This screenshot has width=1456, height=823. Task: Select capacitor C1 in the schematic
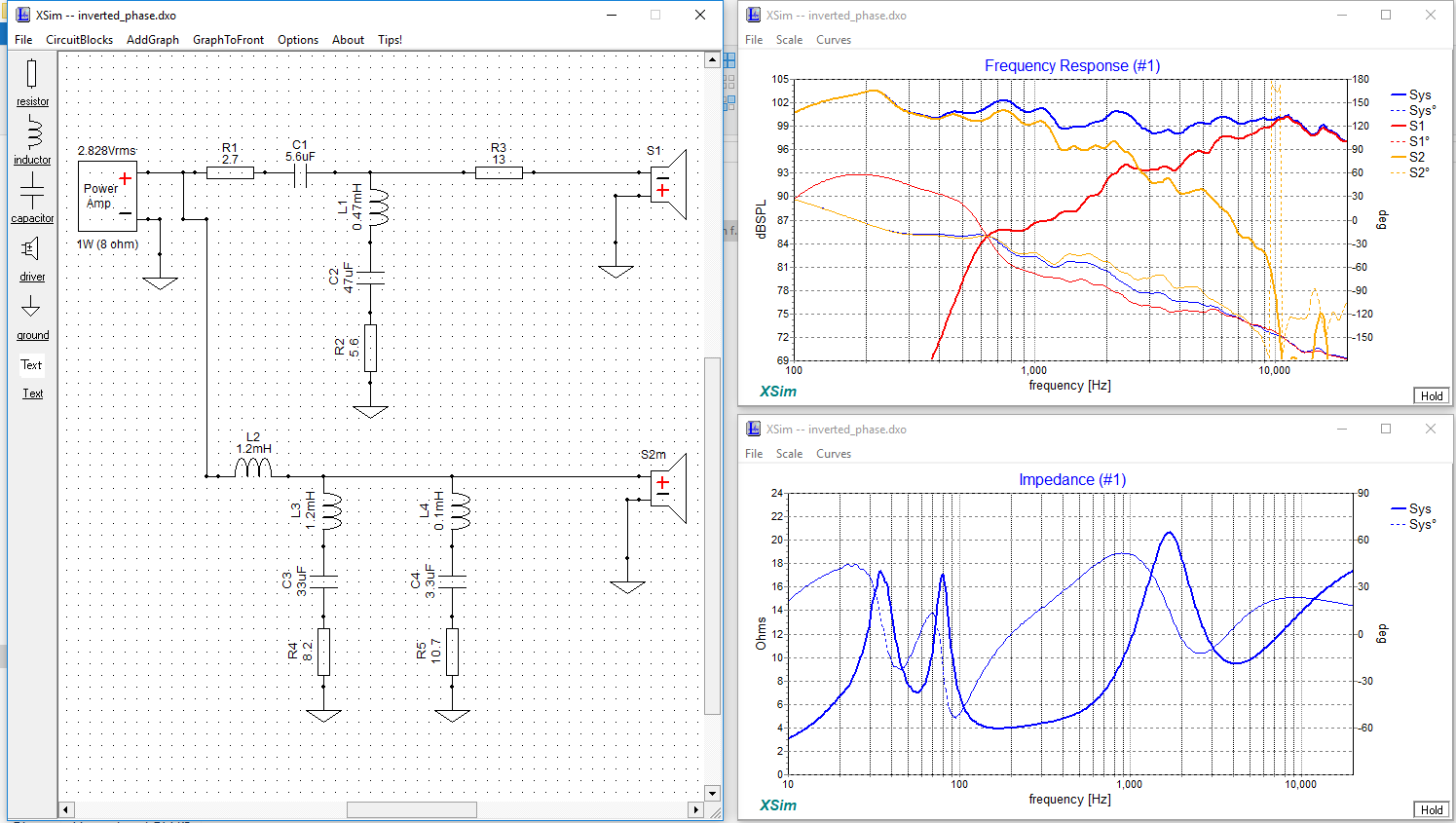300,175
